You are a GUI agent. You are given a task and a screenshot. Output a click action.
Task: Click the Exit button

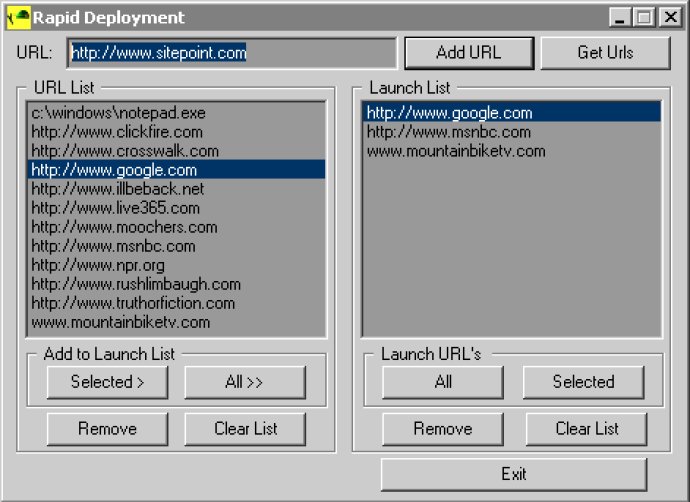[x=514, y=474]
